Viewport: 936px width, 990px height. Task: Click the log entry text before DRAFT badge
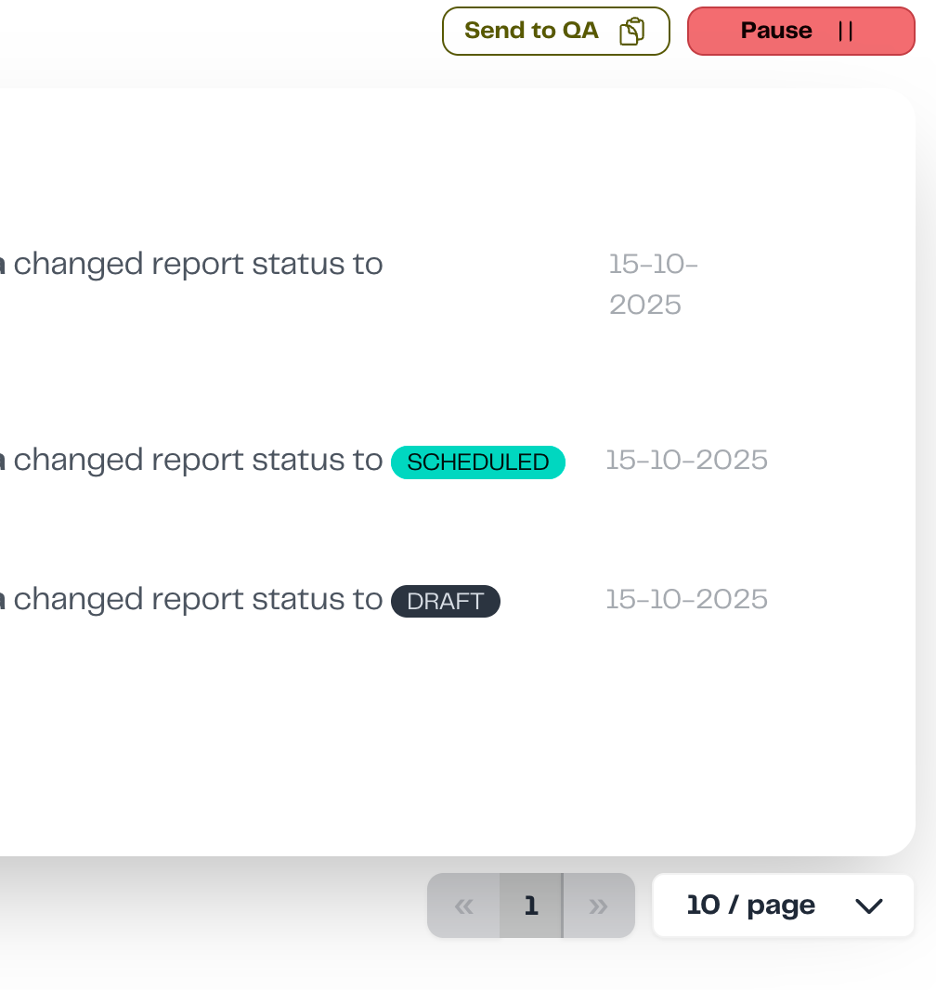tap(198, 599)
